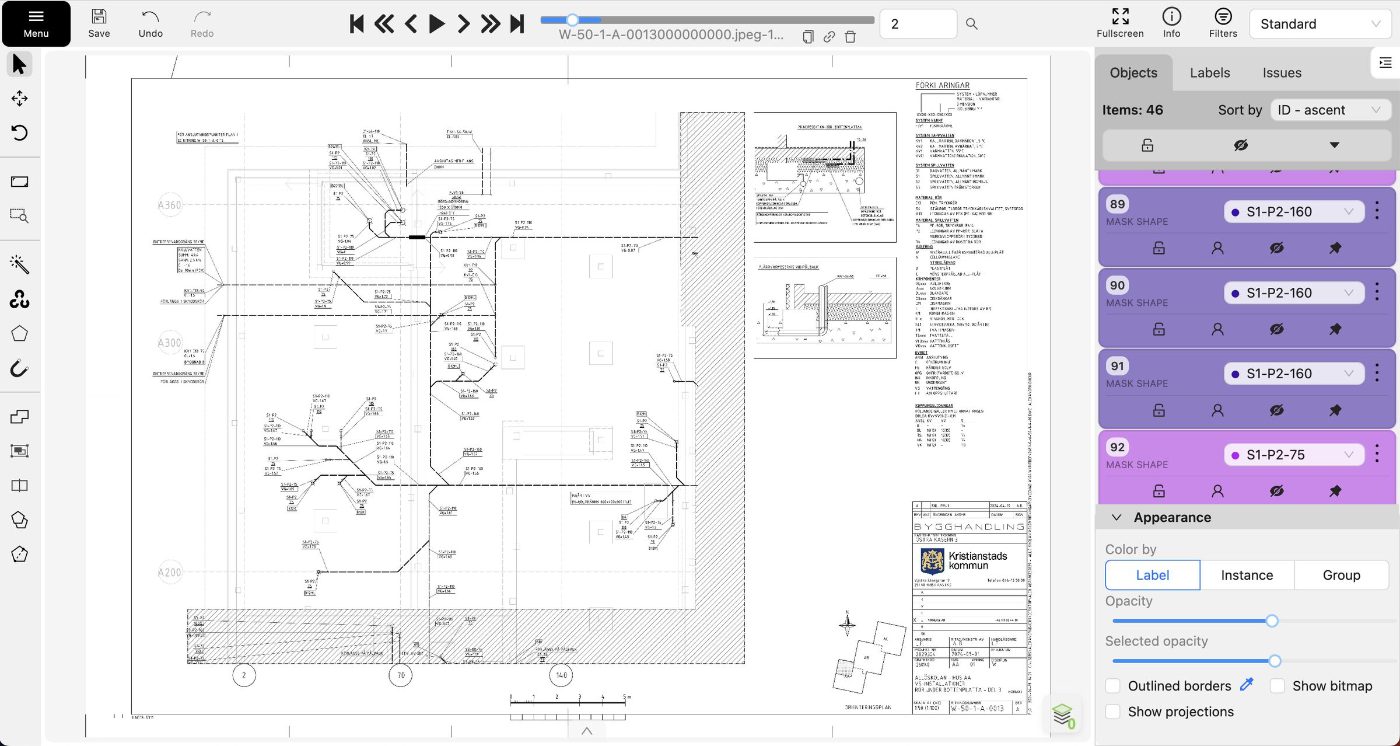Copy link to the current frame

829,37
